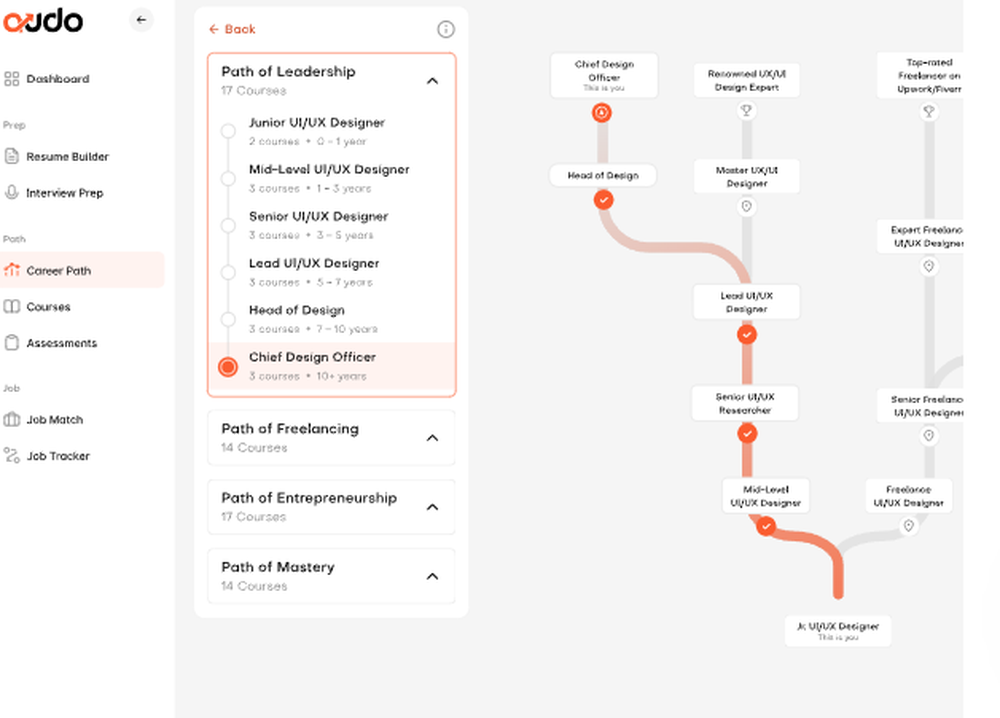The image size is (1000, 718).
Task: Click the Lead UI/UX Designer map card
Action: pyautogui.click(x=746, y=302)
